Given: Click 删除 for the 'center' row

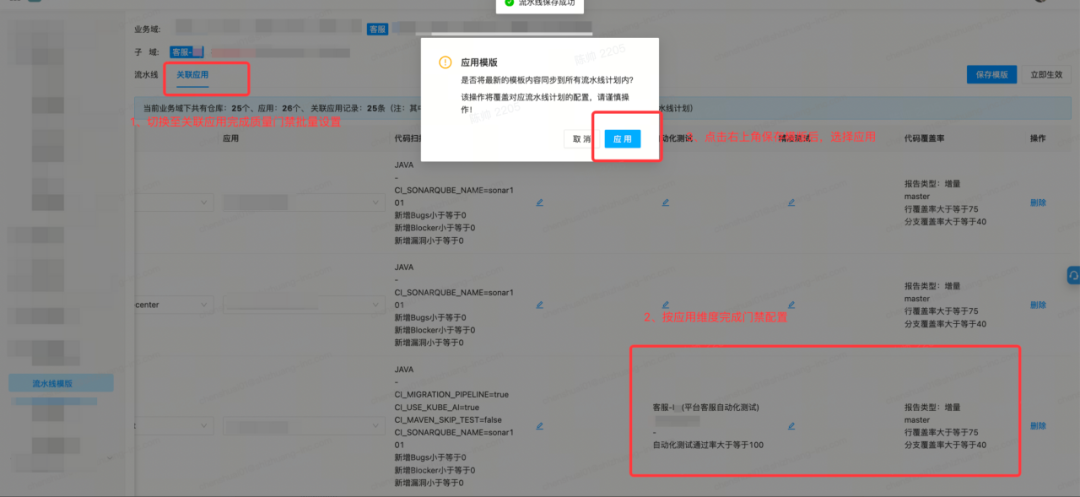Looking at the screenshot, I should (1038, 304).
